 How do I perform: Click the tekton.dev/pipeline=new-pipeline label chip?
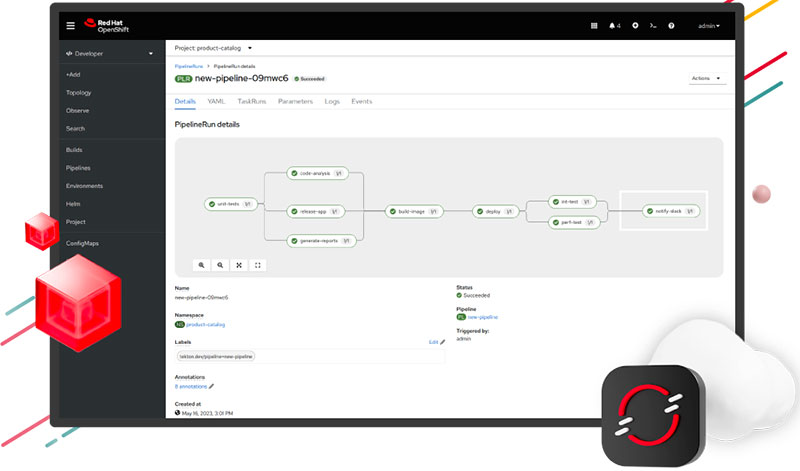[216, 356]
